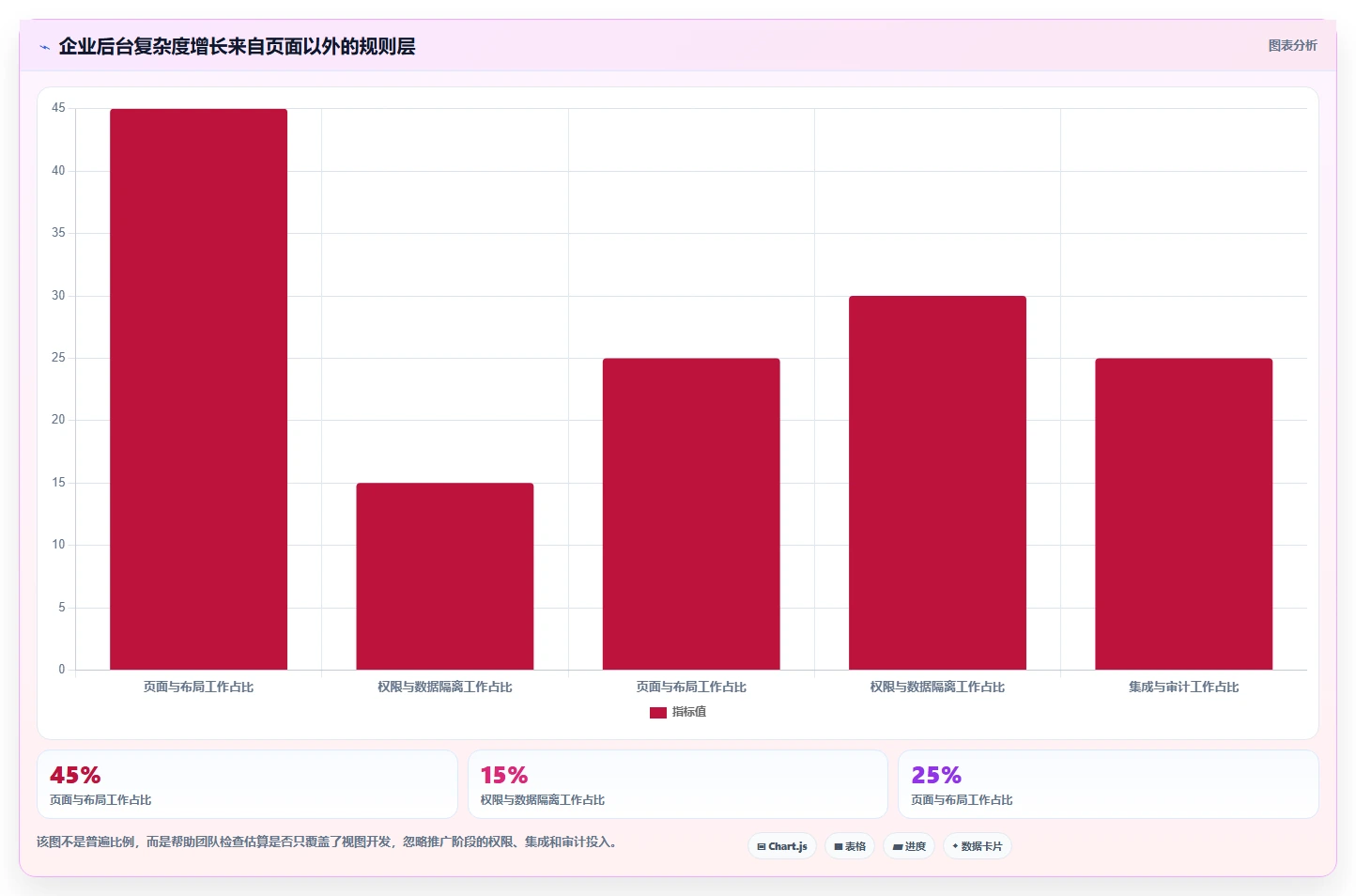Click the footnote beginning 该图不是普遍比例

pos(329,842)
